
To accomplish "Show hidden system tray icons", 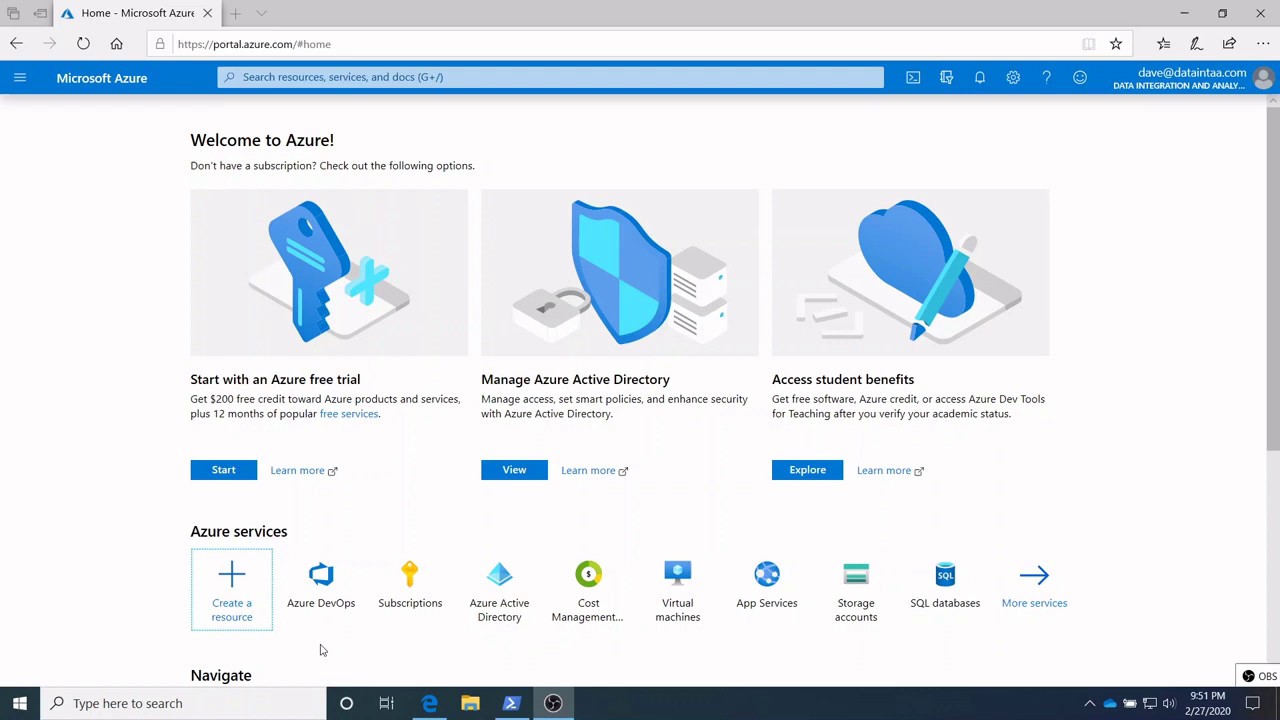I will click(x=1090, y=703).
